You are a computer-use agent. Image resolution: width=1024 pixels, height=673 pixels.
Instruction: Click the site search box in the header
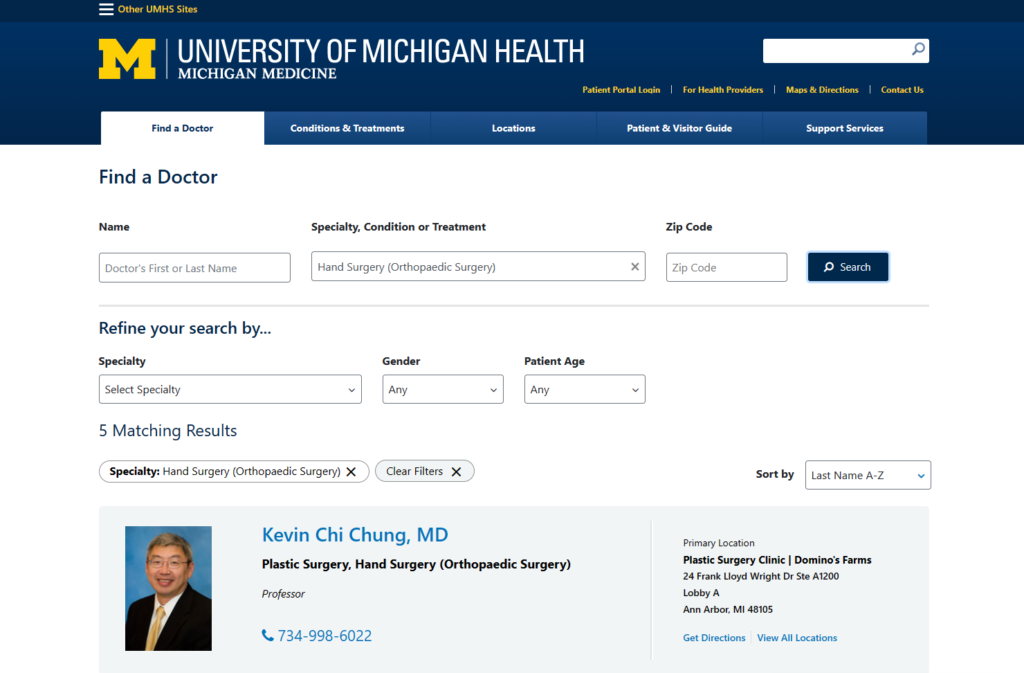point(846,50)
